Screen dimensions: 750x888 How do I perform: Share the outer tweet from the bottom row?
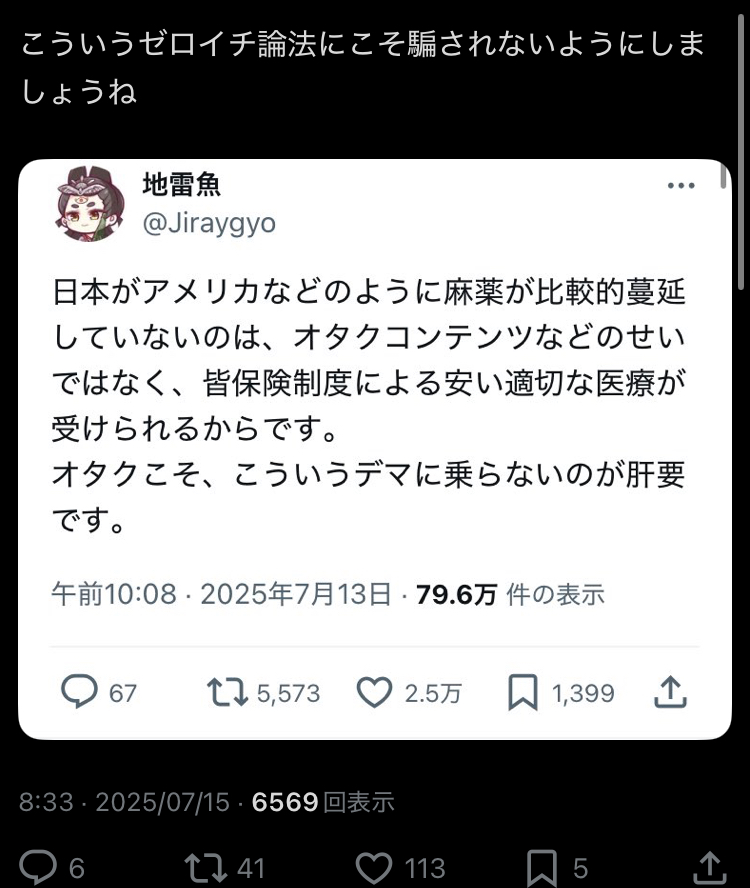[x=709, y=868]
